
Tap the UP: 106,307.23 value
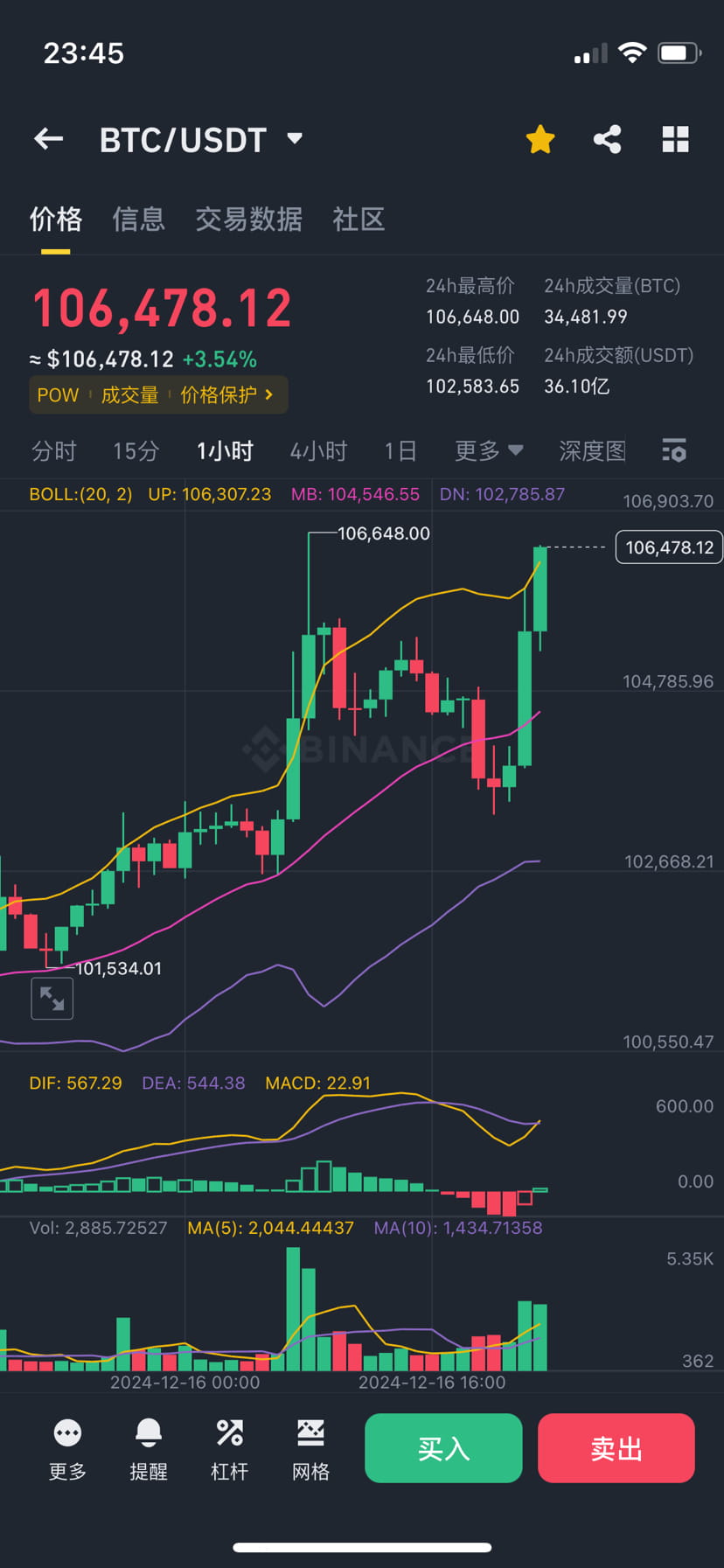(210, 494)
